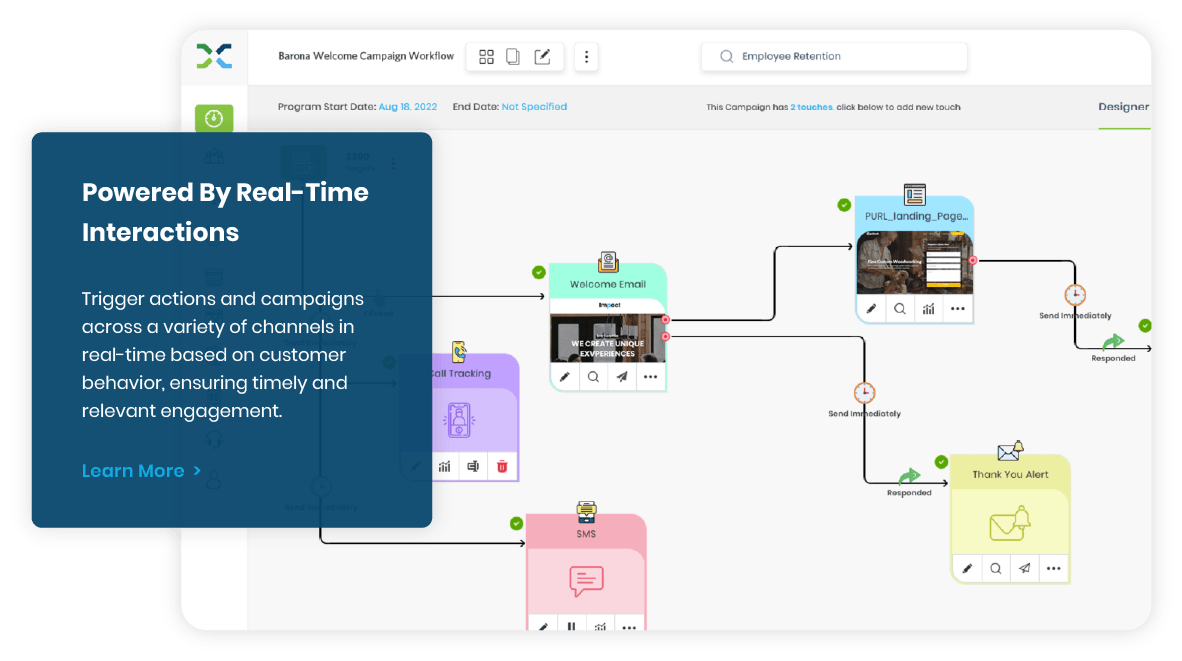This screenshot has height=661, width=1182.
Task: View the PURL landing page stats chart icon
Action: [929, 309]
